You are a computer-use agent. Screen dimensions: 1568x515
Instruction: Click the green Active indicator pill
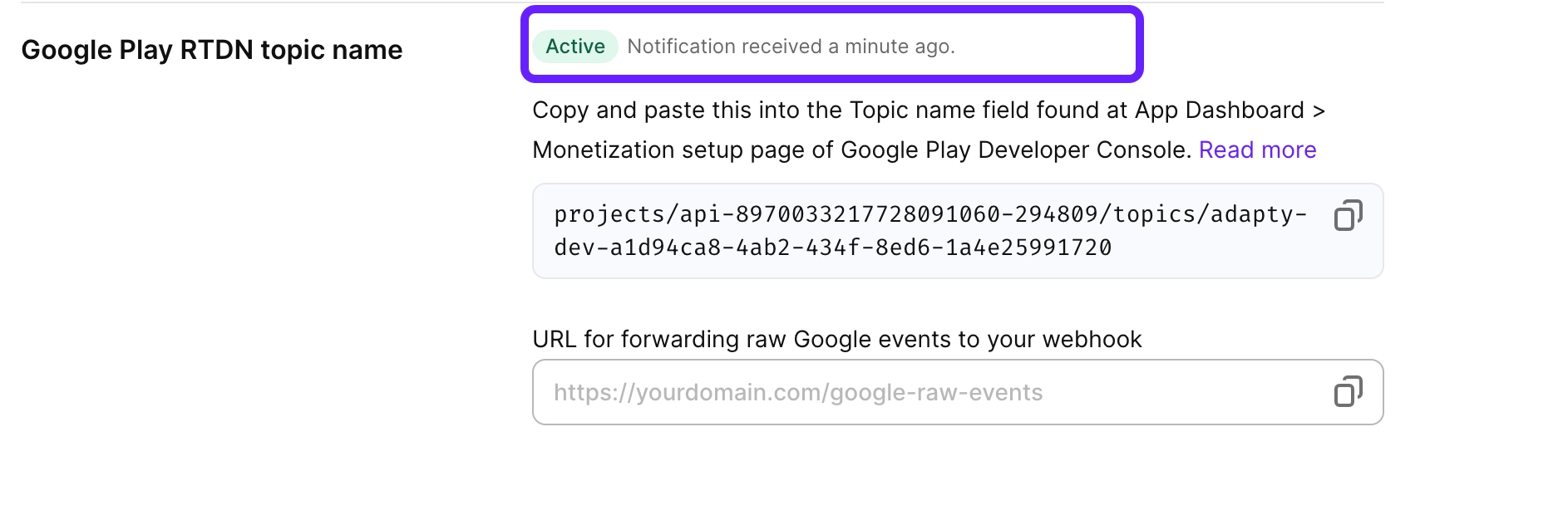click(x=574, y=47)
